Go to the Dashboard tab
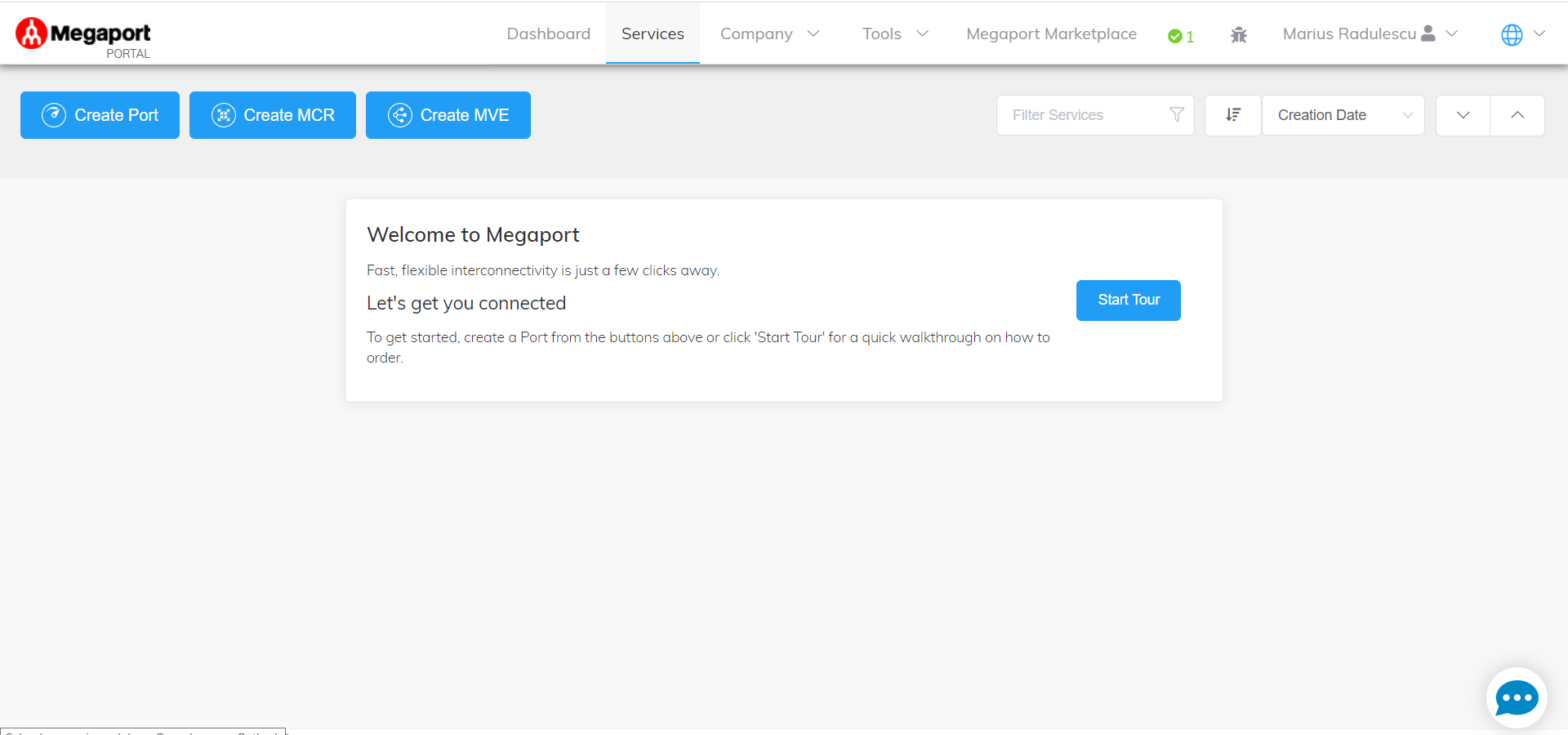 pyautogui.click(x=549, y=33)
